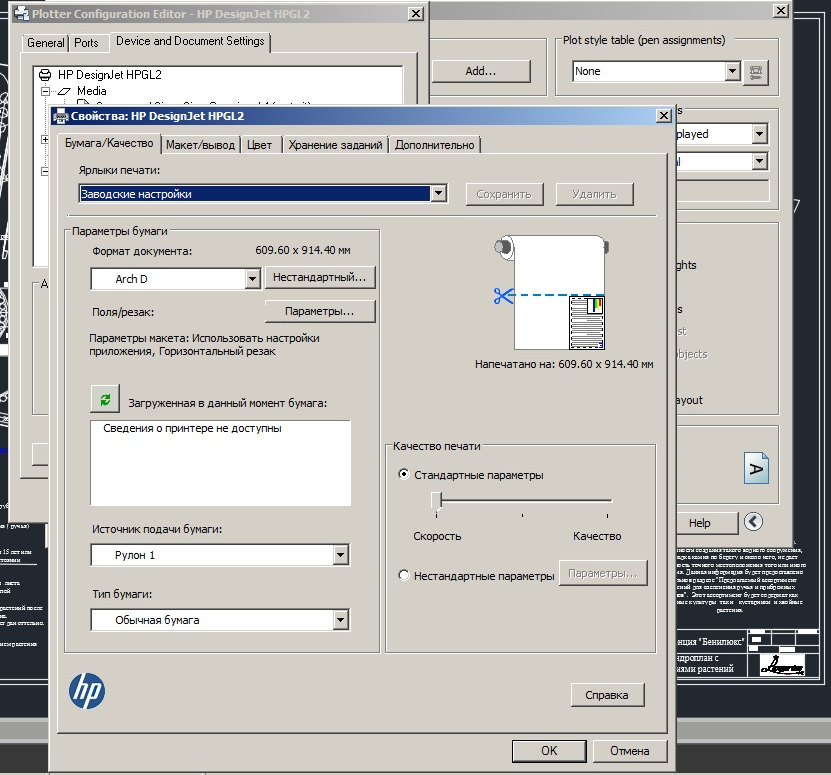This screenshot has height=775, width=831.
Task: Click the Add... button in page setup dialog
Action: click(481, 71)
